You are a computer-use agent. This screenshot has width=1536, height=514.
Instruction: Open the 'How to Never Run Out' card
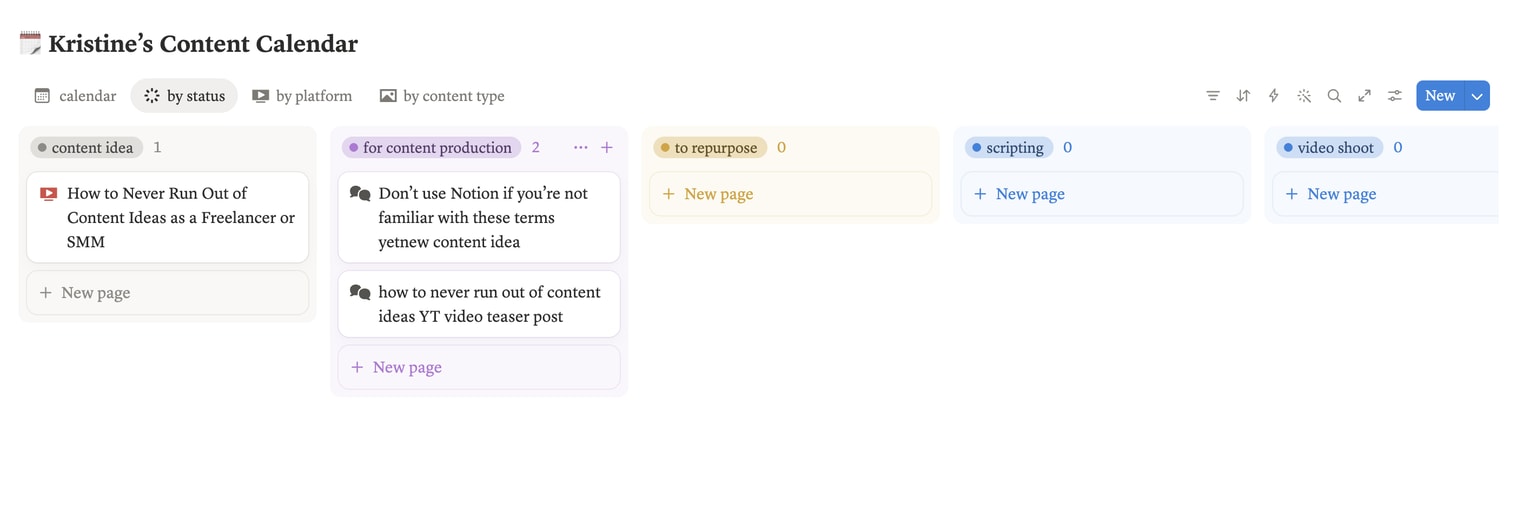tap(168, 217)
